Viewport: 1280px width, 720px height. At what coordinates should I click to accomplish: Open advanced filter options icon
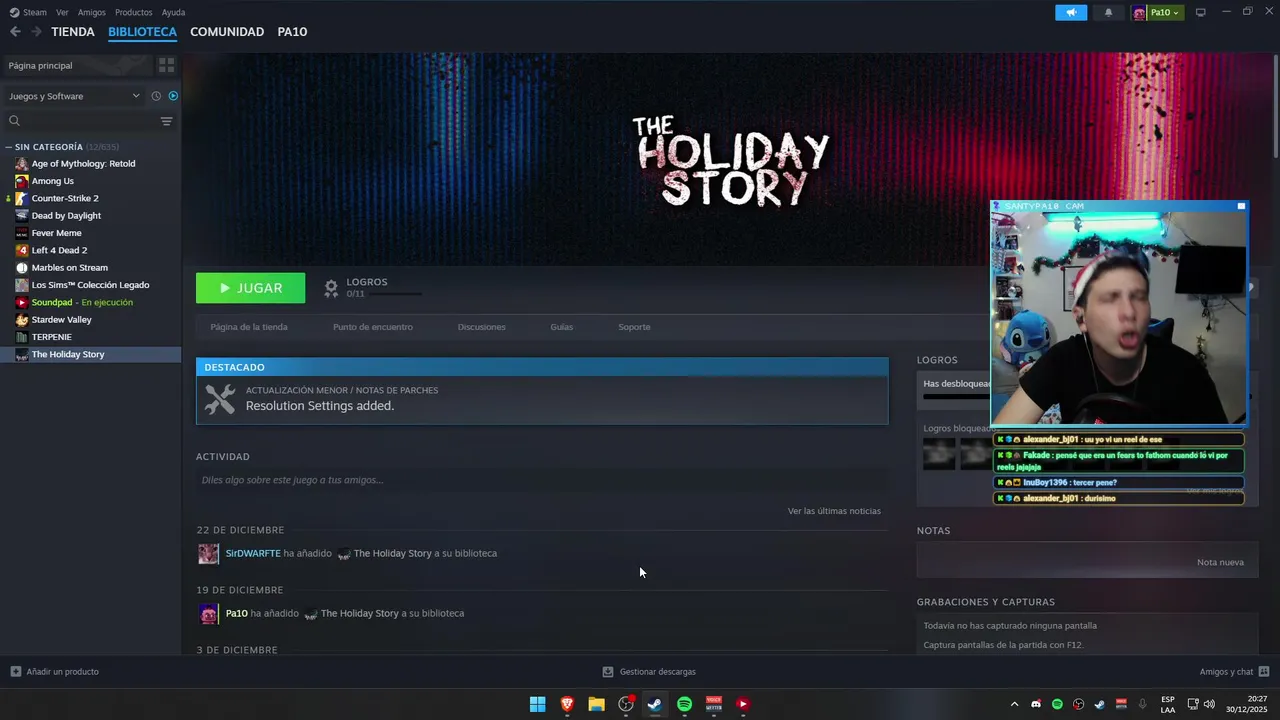pyautogui.click(x=166, y=121)
